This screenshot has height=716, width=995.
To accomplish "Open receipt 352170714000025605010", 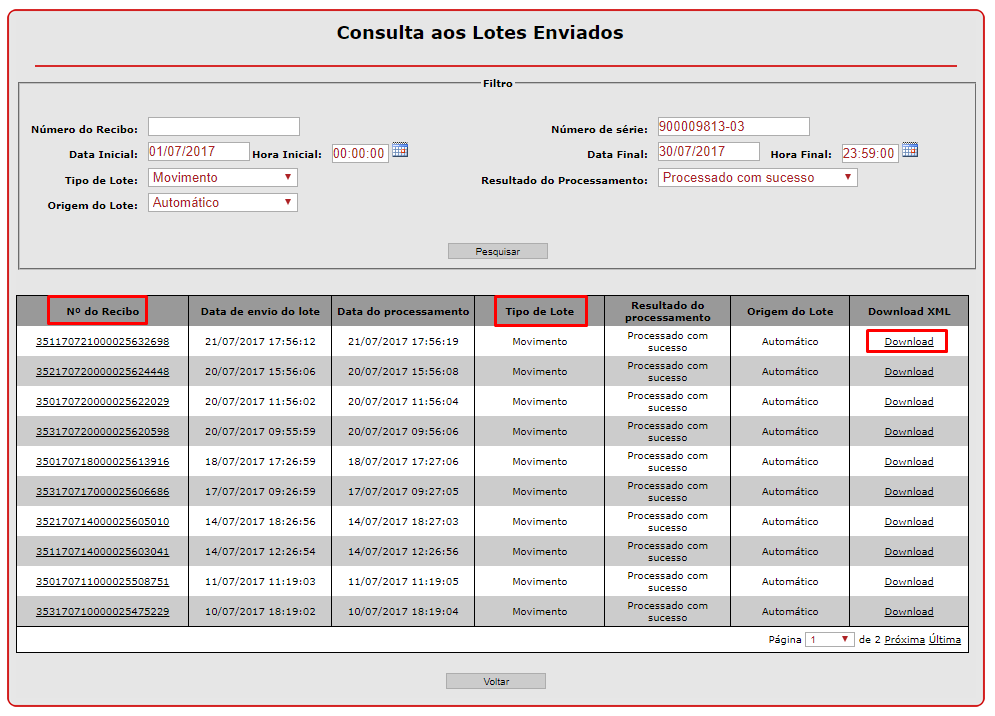I will click(103, 522).
